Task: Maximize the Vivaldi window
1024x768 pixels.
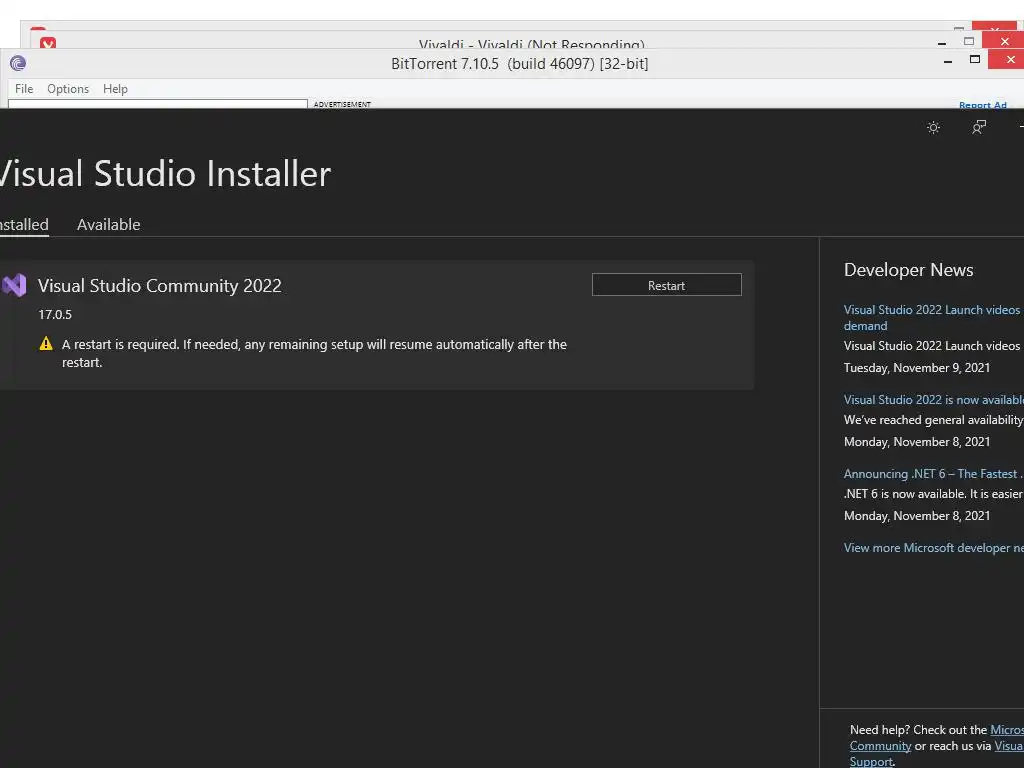Action: [x=969, y=41]
